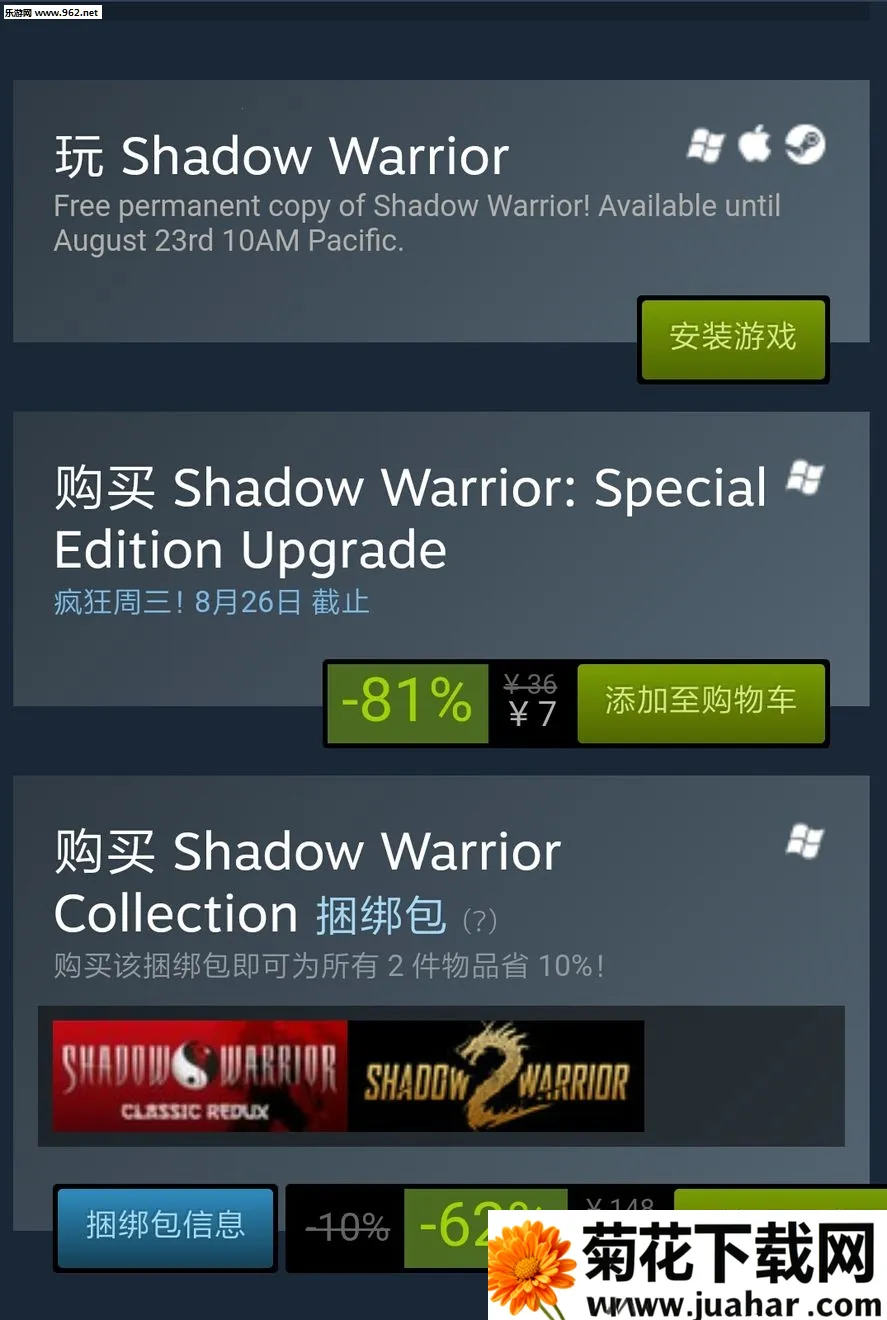Viewport: 887px width, 1320px height.
Task: Click the 疯狂周三! 8月26日 截止 promo text
Action: coord(212,602)
